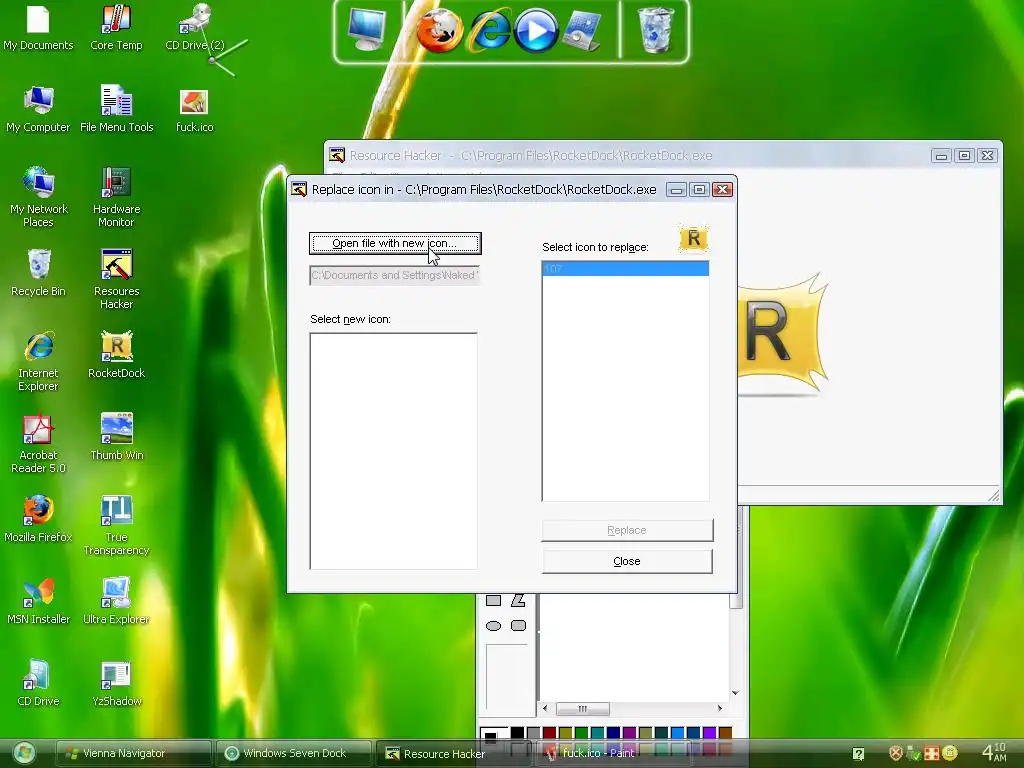Select the My Computer desktop icon
This screenshot has width=1024, height=768.
38,110
